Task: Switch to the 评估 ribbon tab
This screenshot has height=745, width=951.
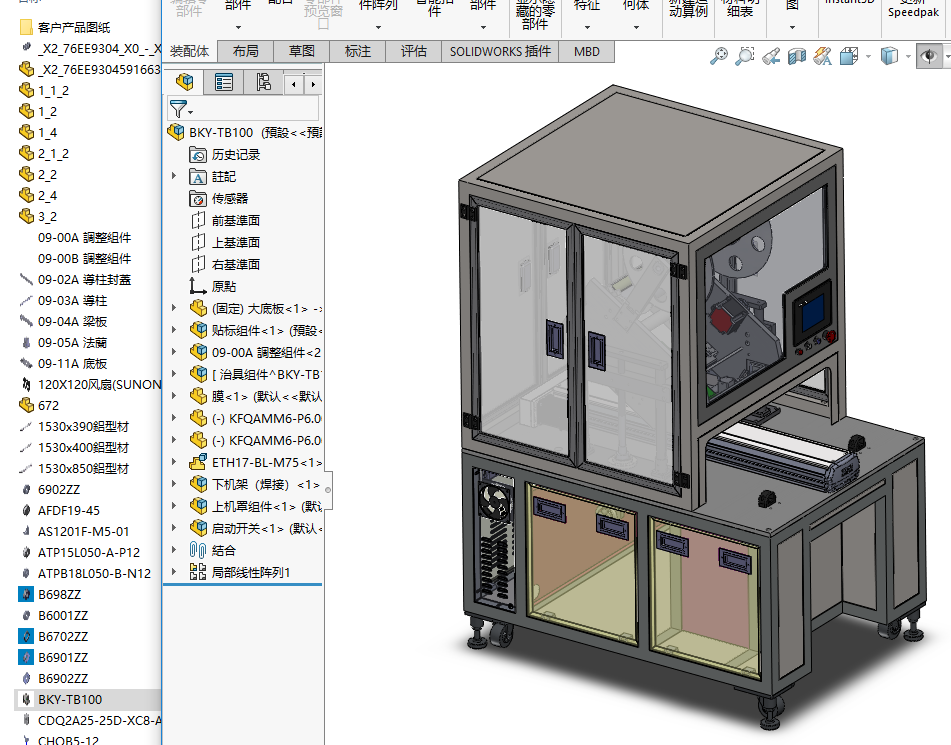Action: (414, 51)
